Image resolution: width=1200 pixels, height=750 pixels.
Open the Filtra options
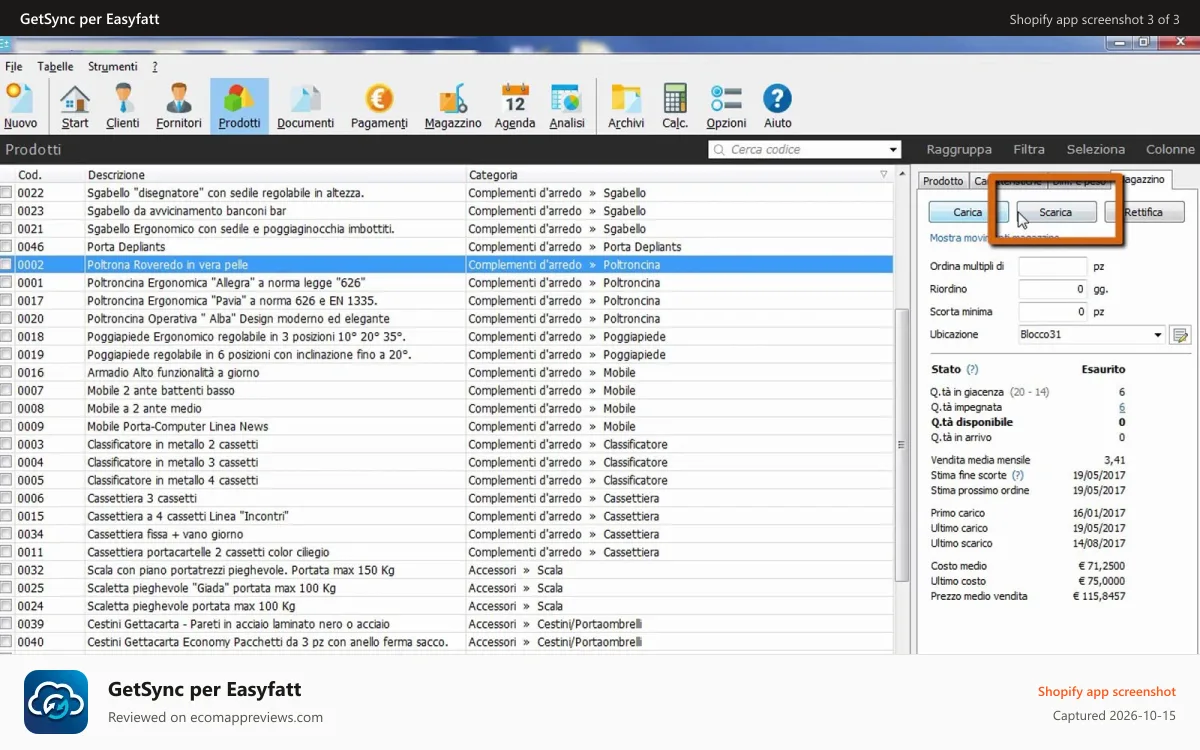coord(1029,149)
